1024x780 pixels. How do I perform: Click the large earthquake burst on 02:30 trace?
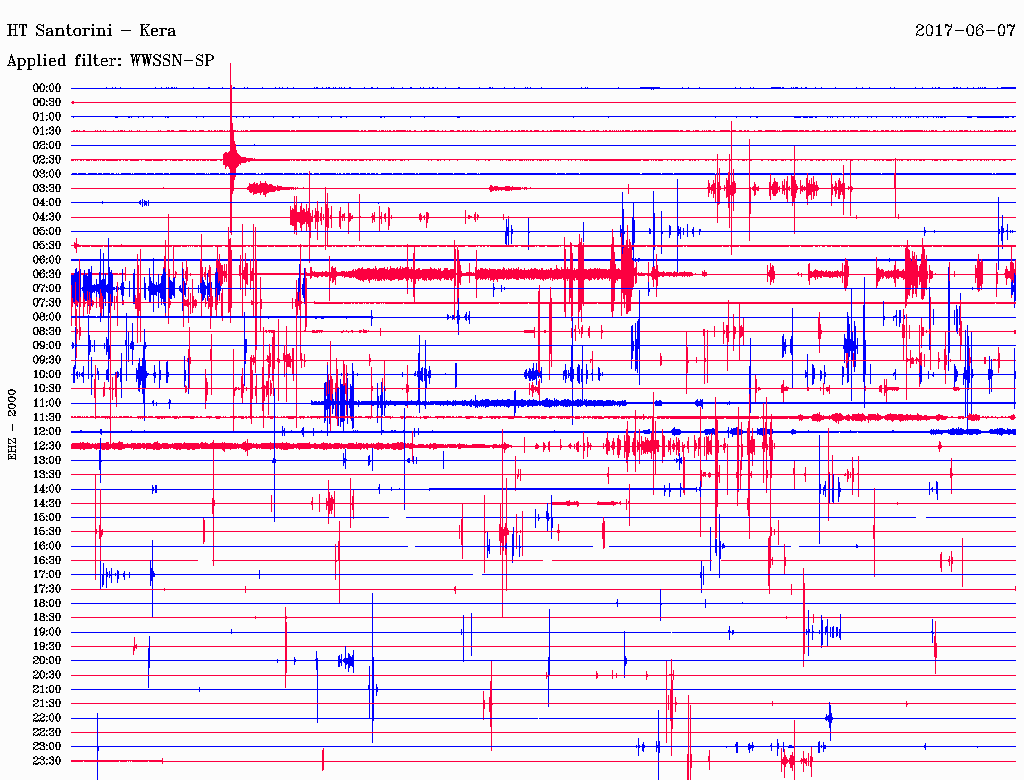(x=232, y=159)
